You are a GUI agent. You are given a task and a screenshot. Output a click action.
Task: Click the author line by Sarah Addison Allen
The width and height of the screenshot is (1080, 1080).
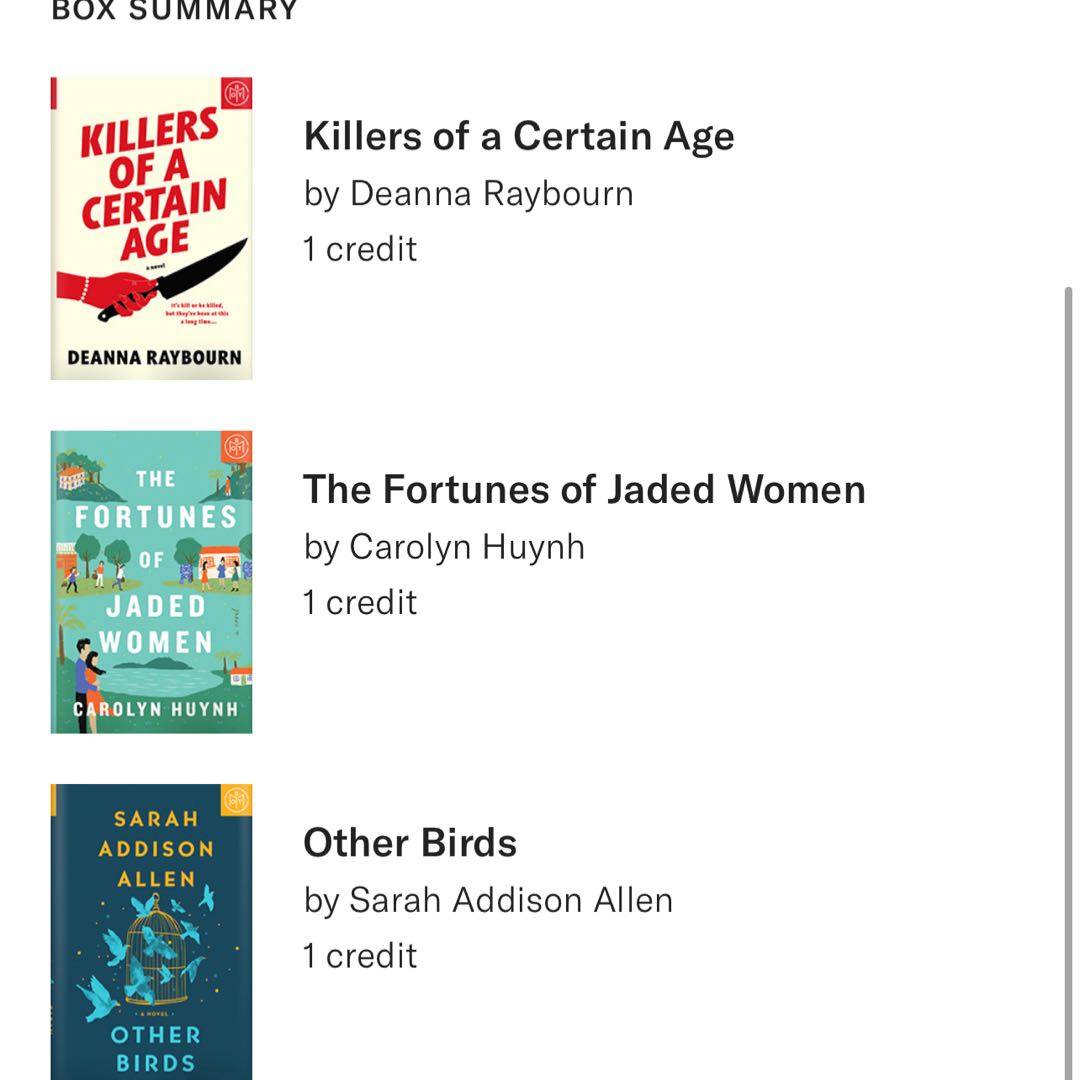click(488, 900)
